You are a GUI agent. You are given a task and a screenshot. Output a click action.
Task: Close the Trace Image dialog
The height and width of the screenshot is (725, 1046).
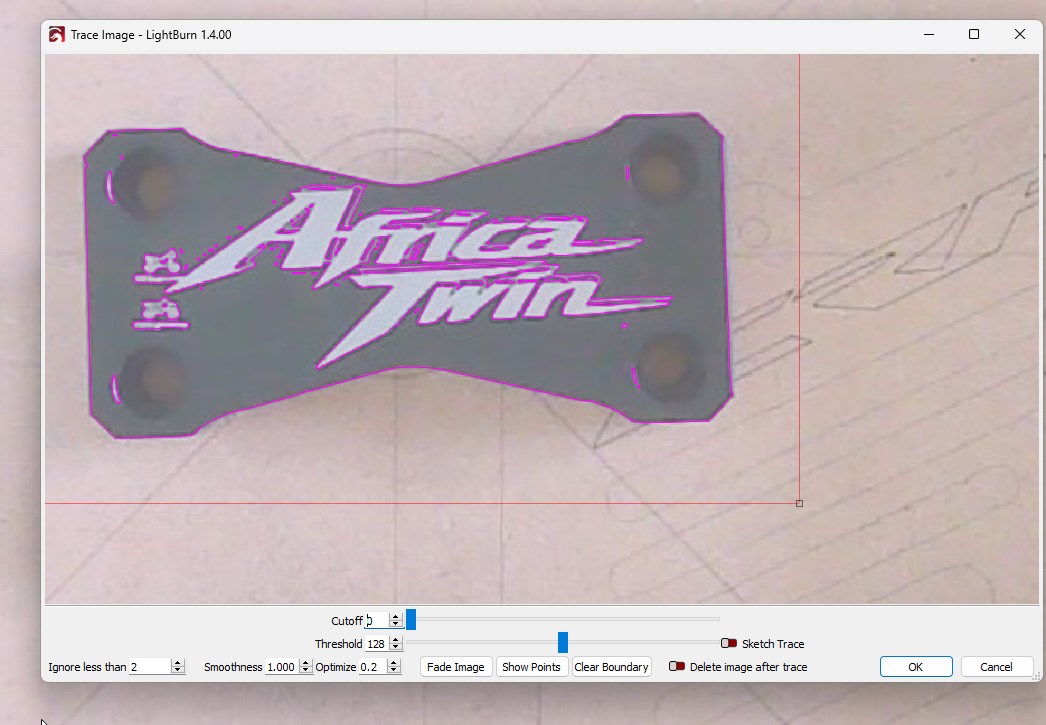tap(1019, 34)
